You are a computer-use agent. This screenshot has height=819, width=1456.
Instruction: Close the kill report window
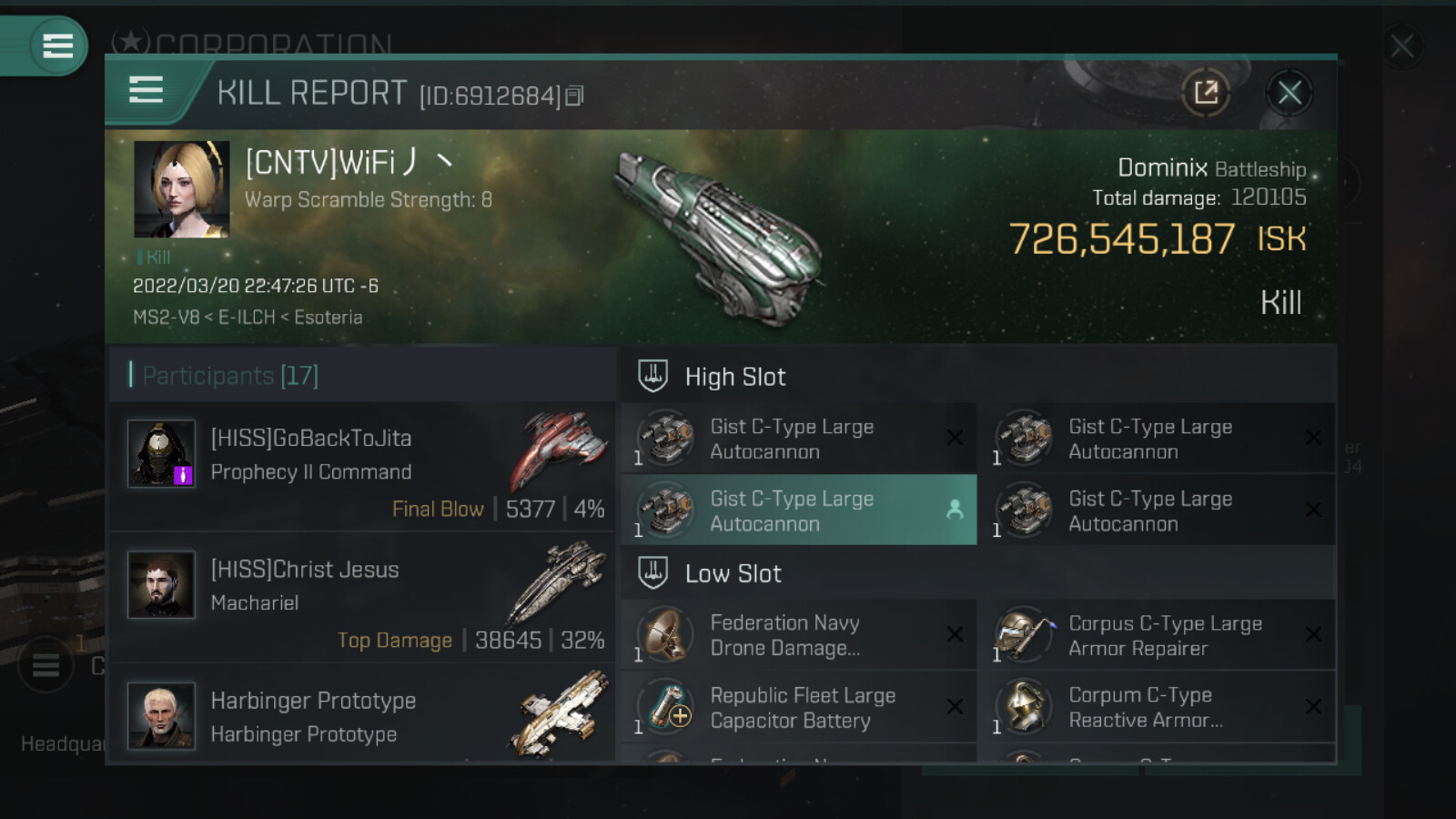[x=1289, y=92]
